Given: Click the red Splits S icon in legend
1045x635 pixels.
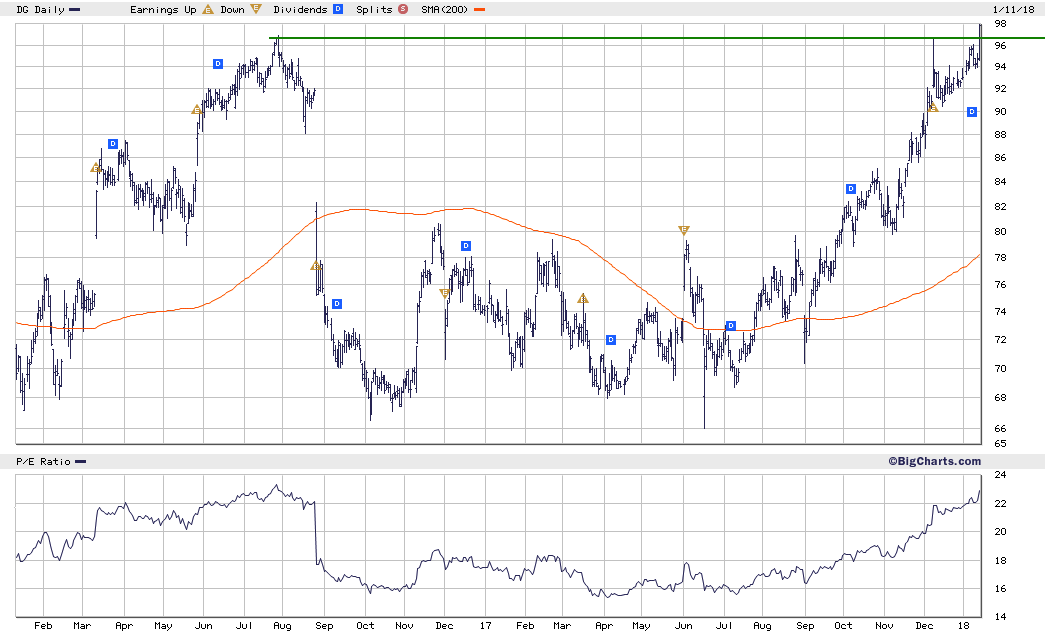Looking at the screenshot, I should pyautogui.click(x=403, y=9).
